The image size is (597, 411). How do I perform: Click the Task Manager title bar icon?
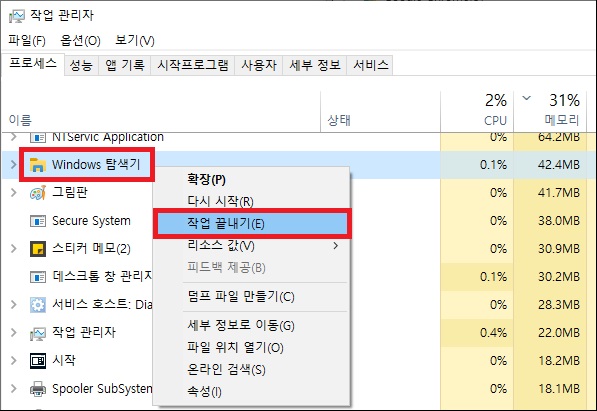(x=17, y=16)
